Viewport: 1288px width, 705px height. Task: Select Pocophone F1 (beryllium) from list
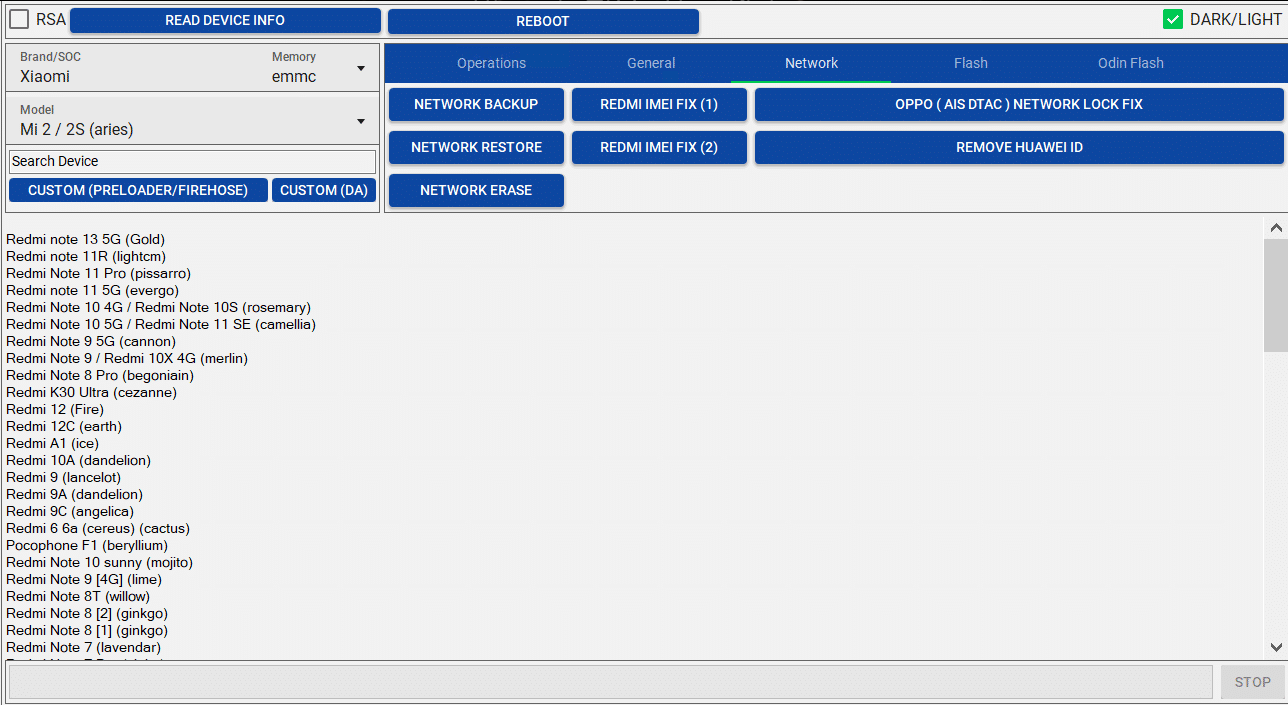[x=87, y=545]
